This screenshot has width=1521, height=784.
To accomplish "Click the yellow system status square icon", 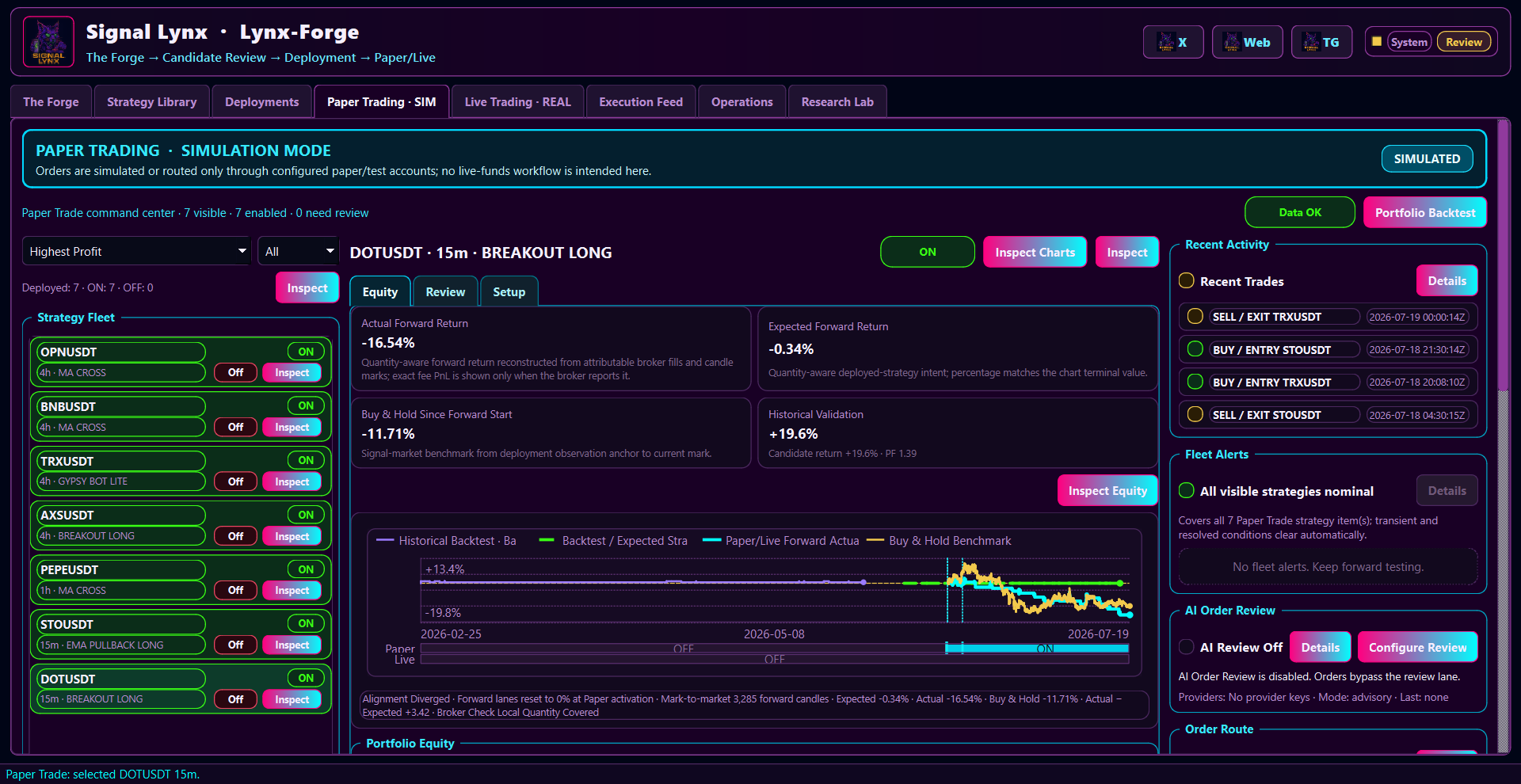I will pos(1377,41).
